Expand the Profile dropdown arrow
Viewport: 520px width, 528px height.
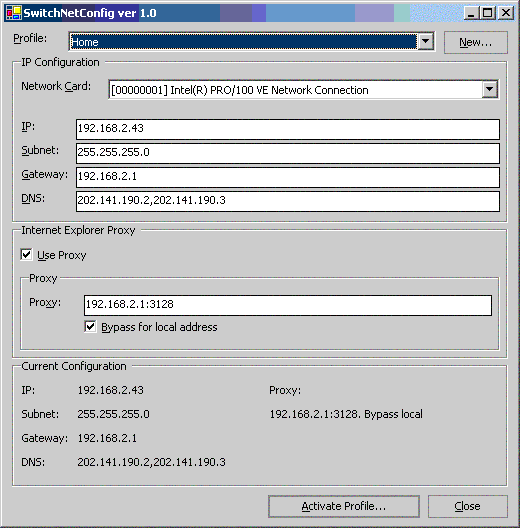click(425, 41)
